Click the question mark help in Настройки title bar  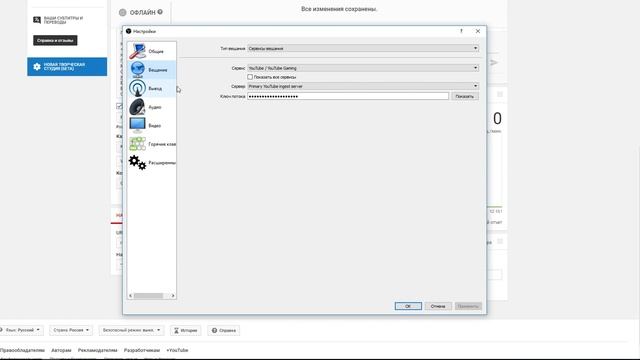pos(461,31)
